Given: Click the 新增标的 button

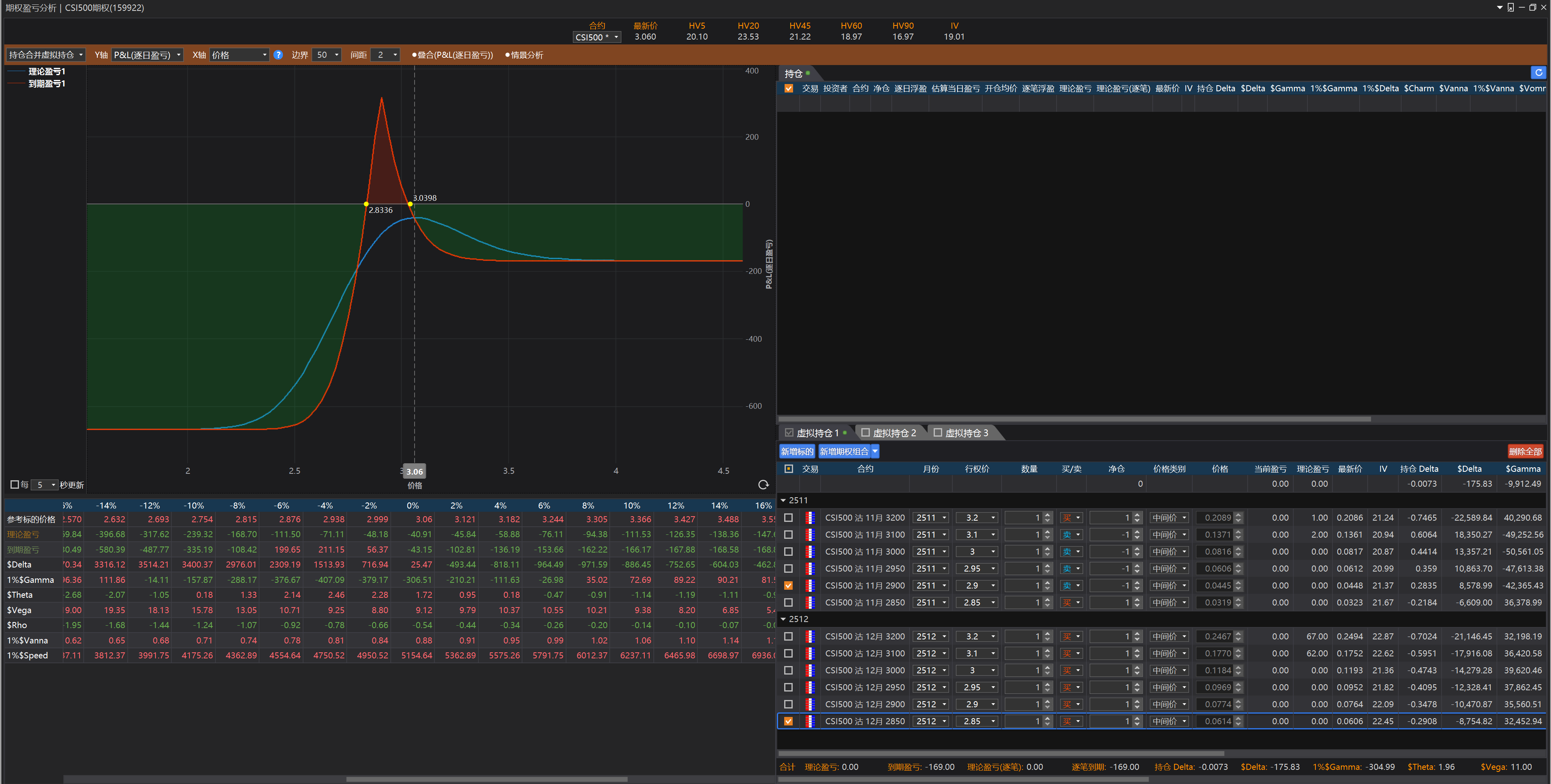Looking at the screenshot, I should tap(797, 452).
